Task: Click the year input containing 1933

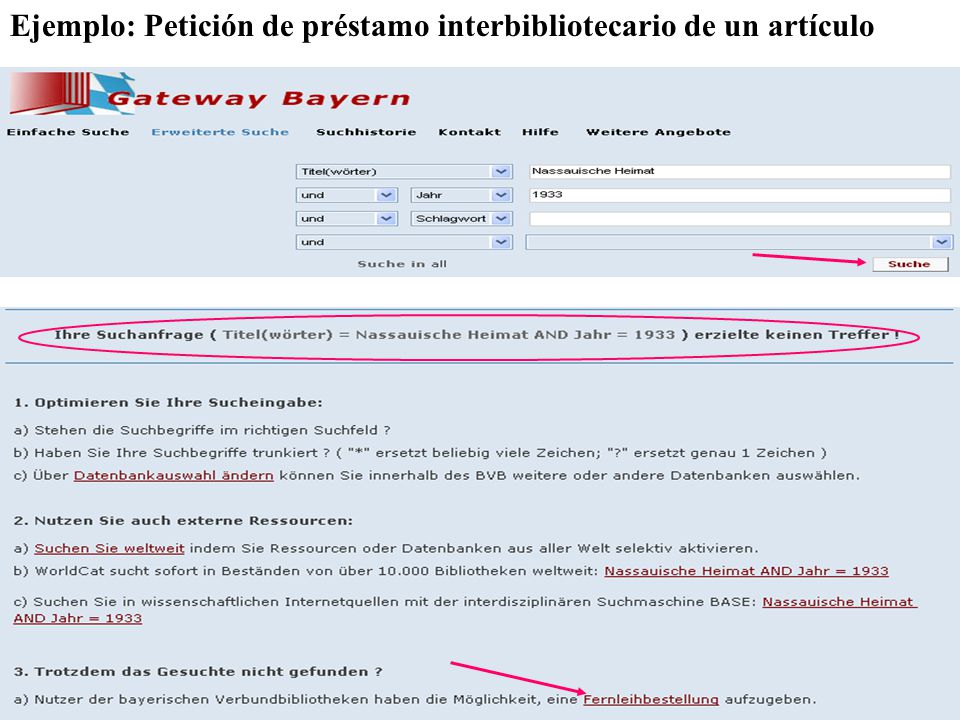Action: 740,195
